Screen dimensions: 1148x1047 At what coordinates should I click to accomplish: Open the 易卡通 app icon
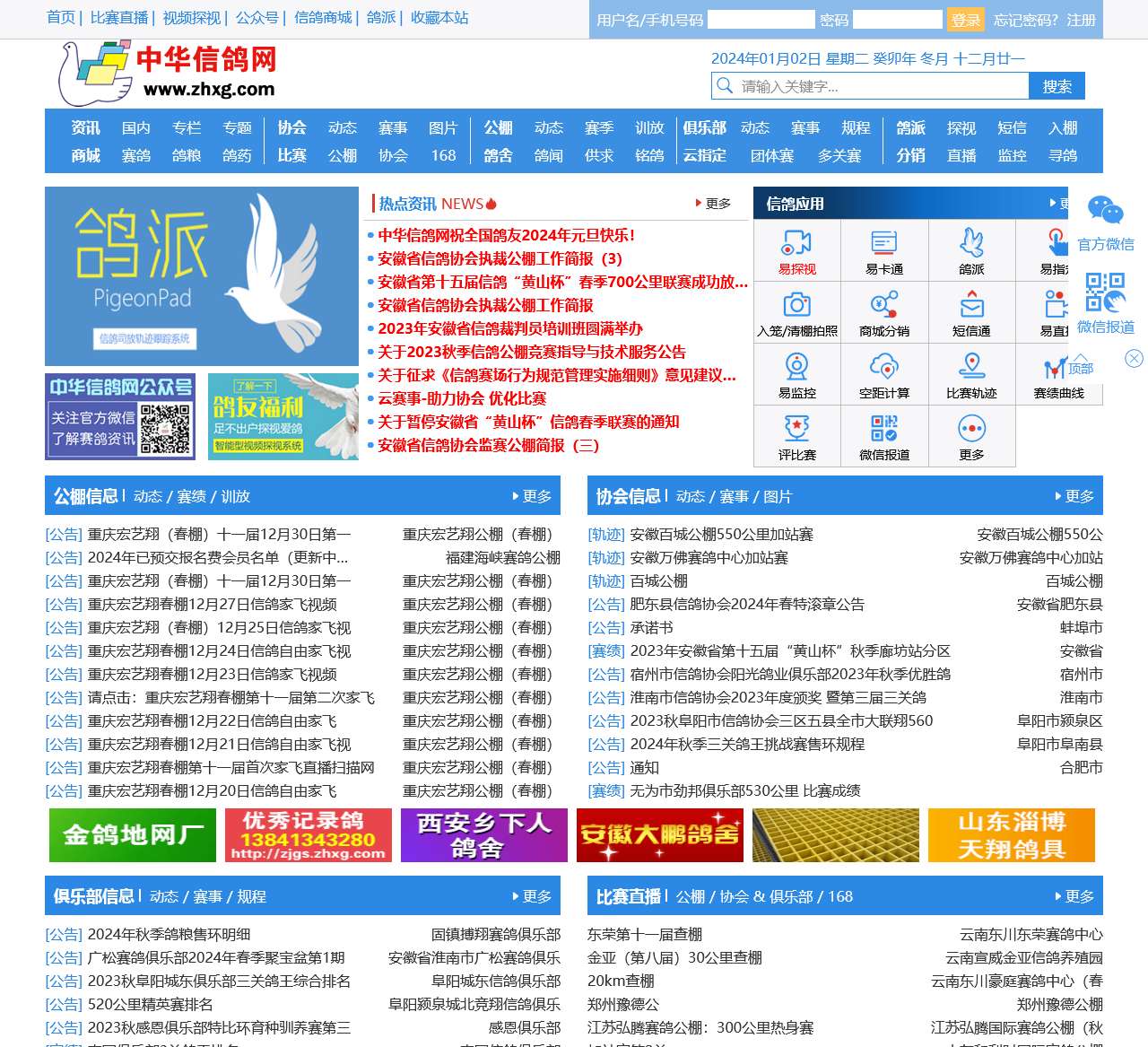(x=884, y=250)
